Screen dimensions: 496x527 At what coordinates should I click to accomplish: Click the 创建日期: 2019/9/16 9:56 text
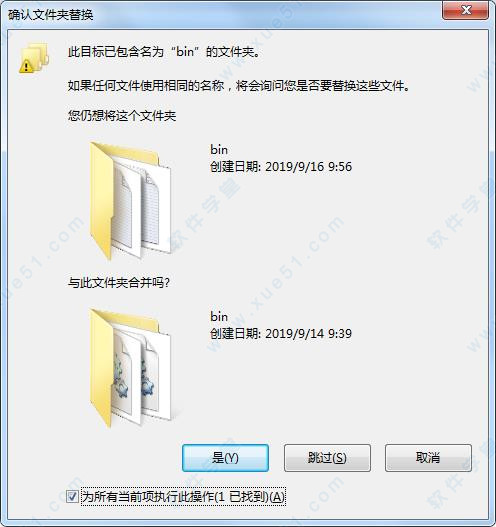click(x=281, y=167)
